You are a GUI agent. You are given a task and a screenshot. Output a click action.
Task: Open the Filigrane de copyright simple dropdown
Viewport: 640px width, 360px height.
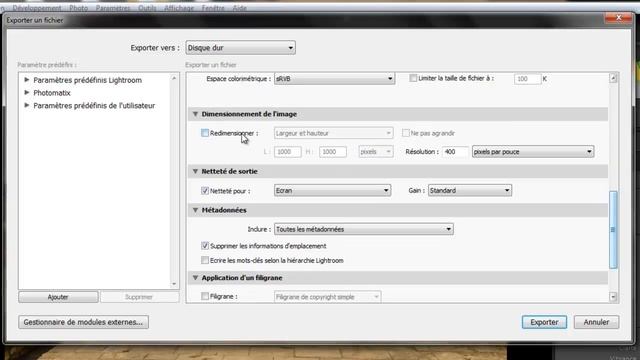[x=327, y=297]
